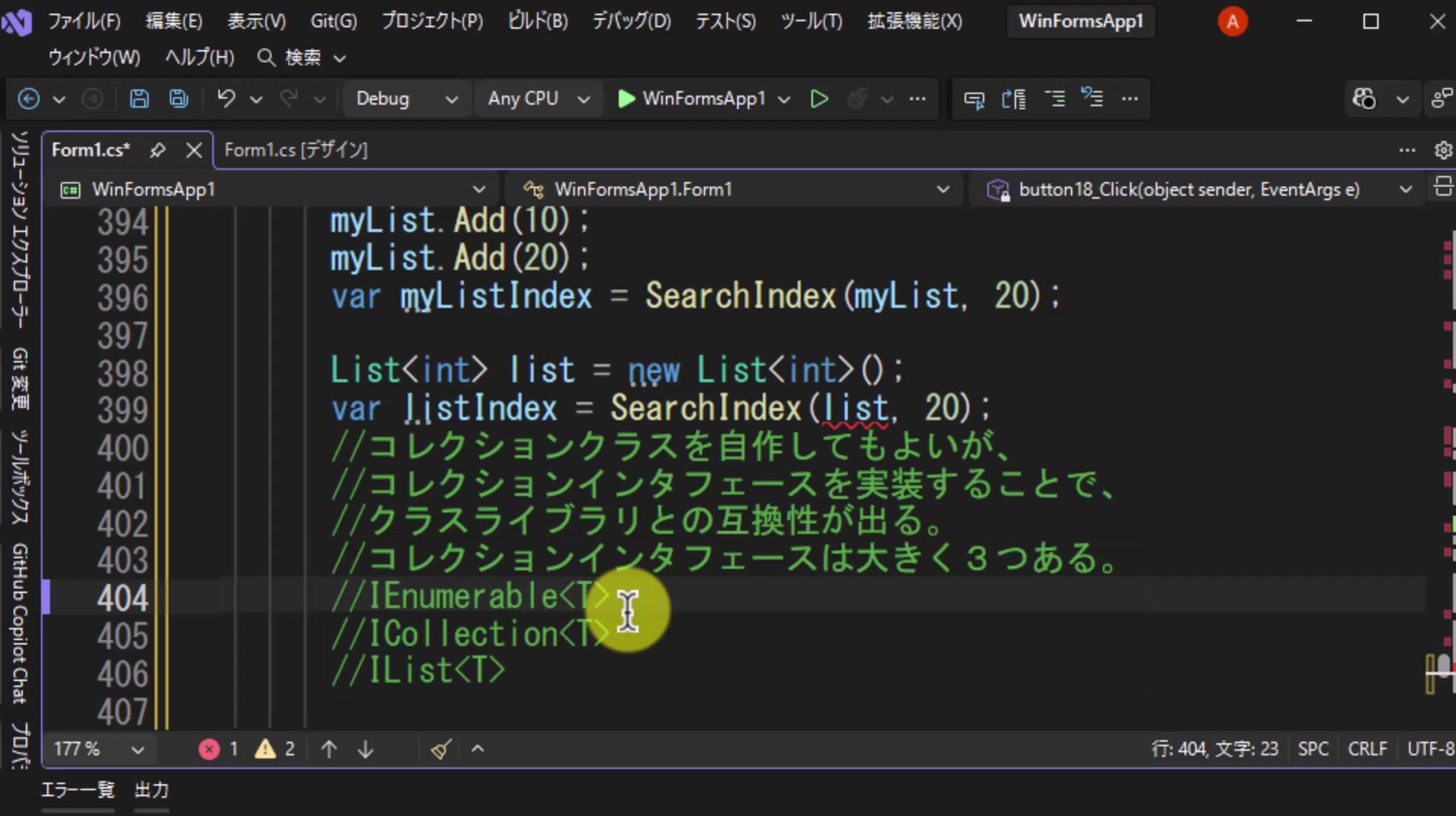Open the Any CPU platform dropdown
Image resolution: width=1456 pixels, height=816 pixels.
pyautogui.click(x=538, y=99)
